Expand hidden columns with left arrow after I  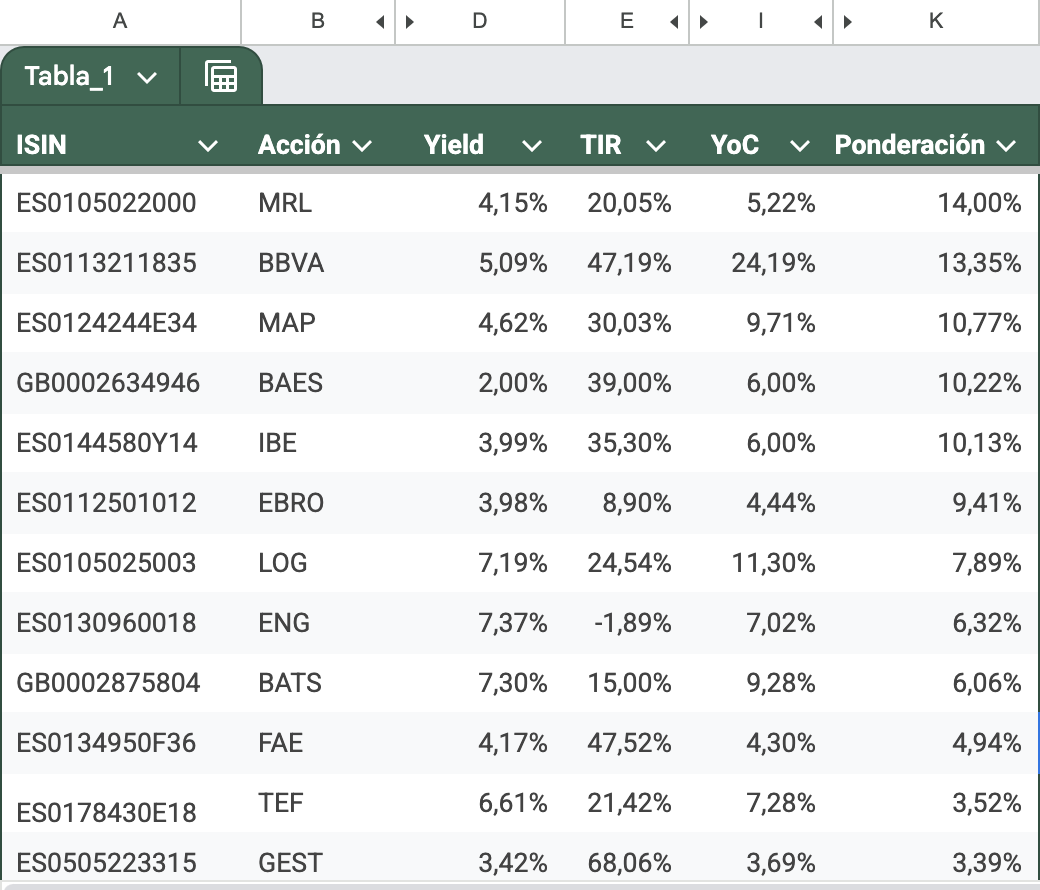[x=818, y=22]
